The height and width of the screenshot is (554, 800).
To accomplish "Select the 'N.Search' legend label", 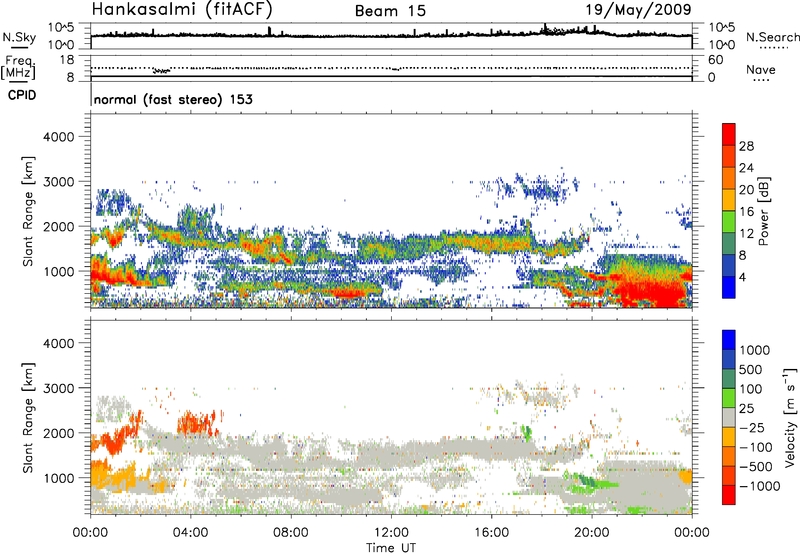I will [x=772, y=37].
